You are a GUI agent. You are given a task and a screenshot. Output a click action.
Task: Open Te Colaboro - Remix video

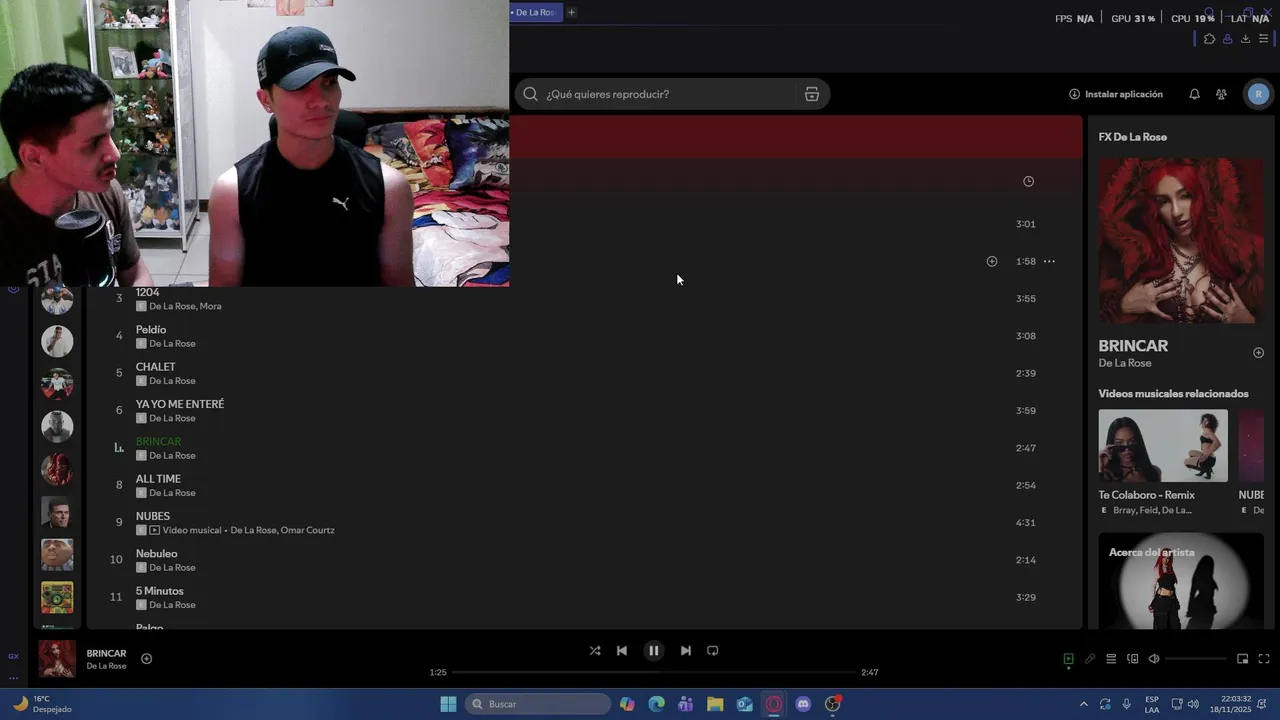click(1163, 446)
